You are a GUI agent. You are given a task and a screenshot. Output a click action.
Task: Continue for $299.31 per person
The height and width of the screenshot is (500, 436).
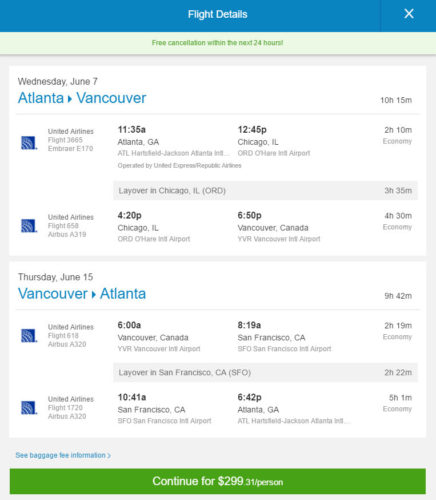tap(218, 481)
